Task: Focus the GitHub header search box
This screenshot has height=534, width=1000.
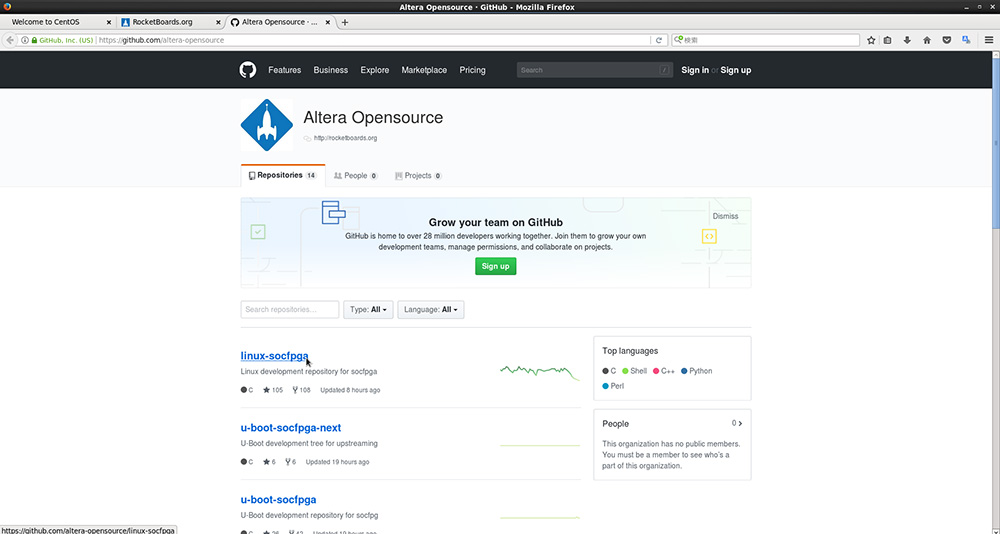Action: pos(594,70)
